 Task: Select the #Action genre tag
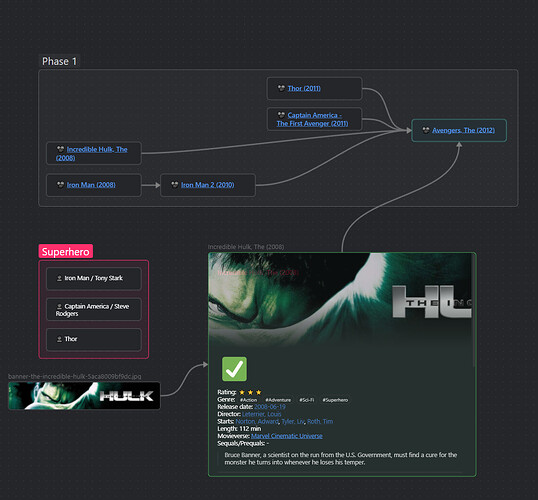(248, 400)
